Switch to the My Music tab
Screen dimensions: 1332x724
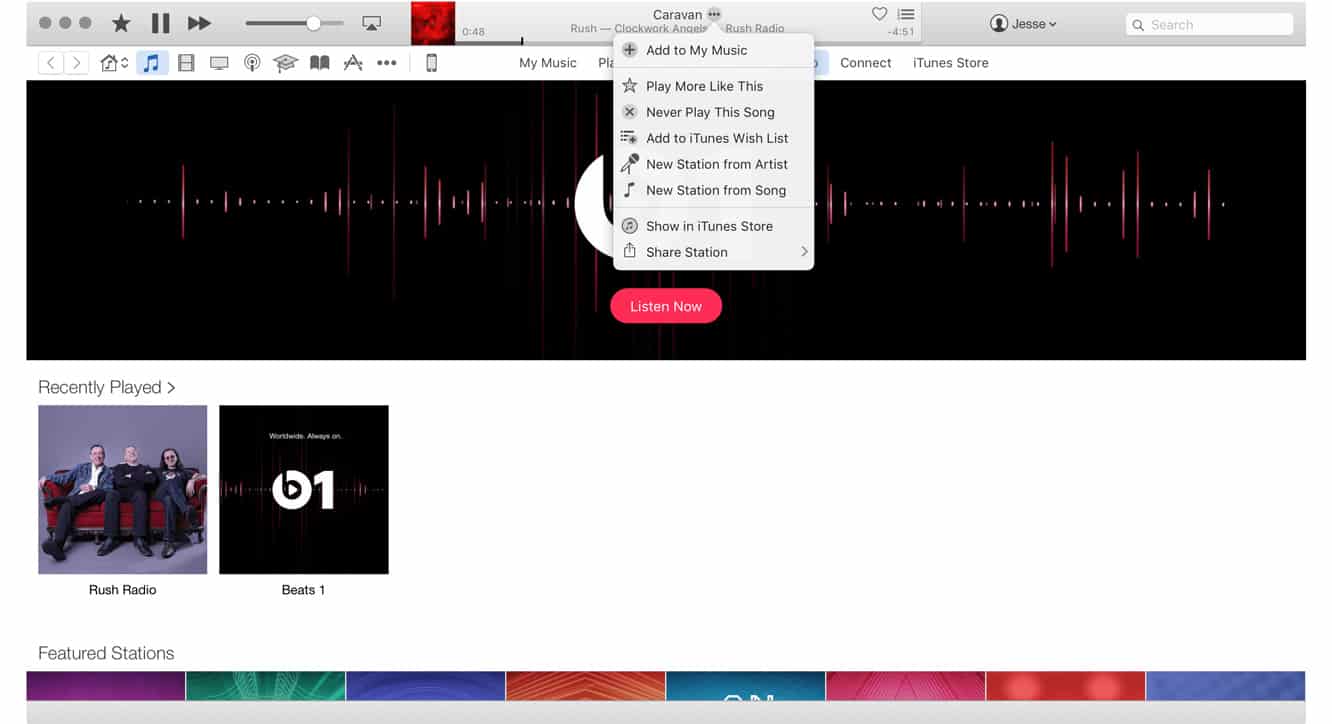coord(548,62)
